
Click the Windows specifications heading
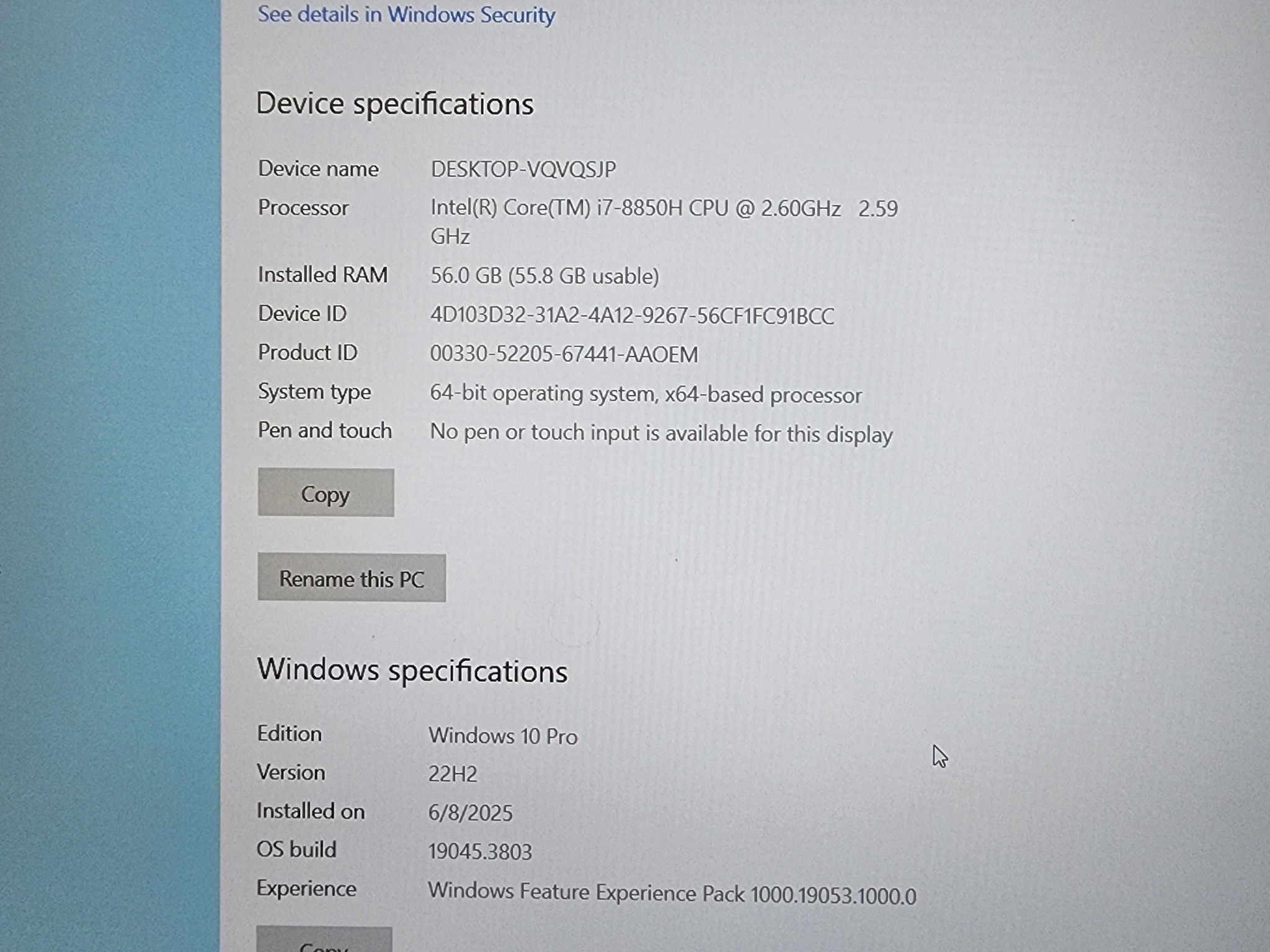tap(412, 670)
